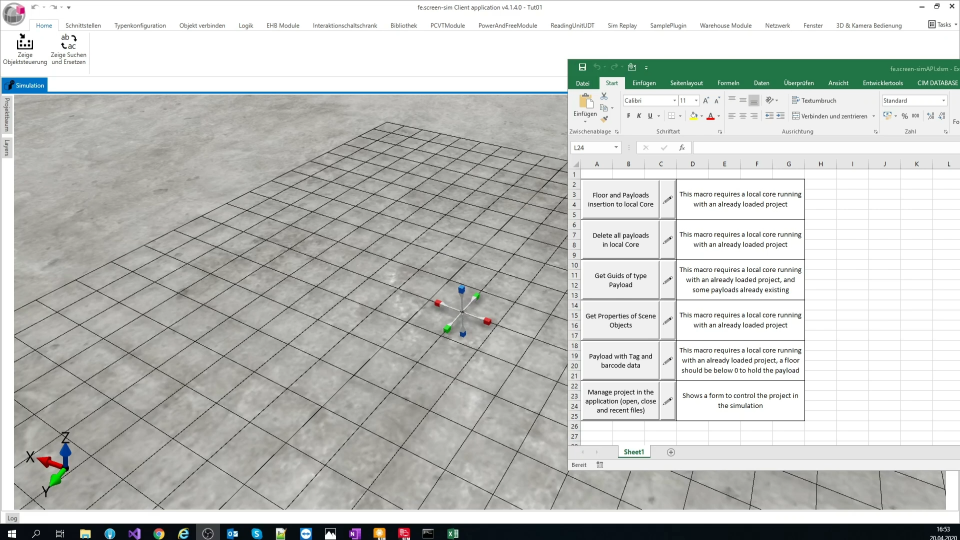The image size is (960, 540).
Task: Align text left in Excel
Action: [732, 116]
